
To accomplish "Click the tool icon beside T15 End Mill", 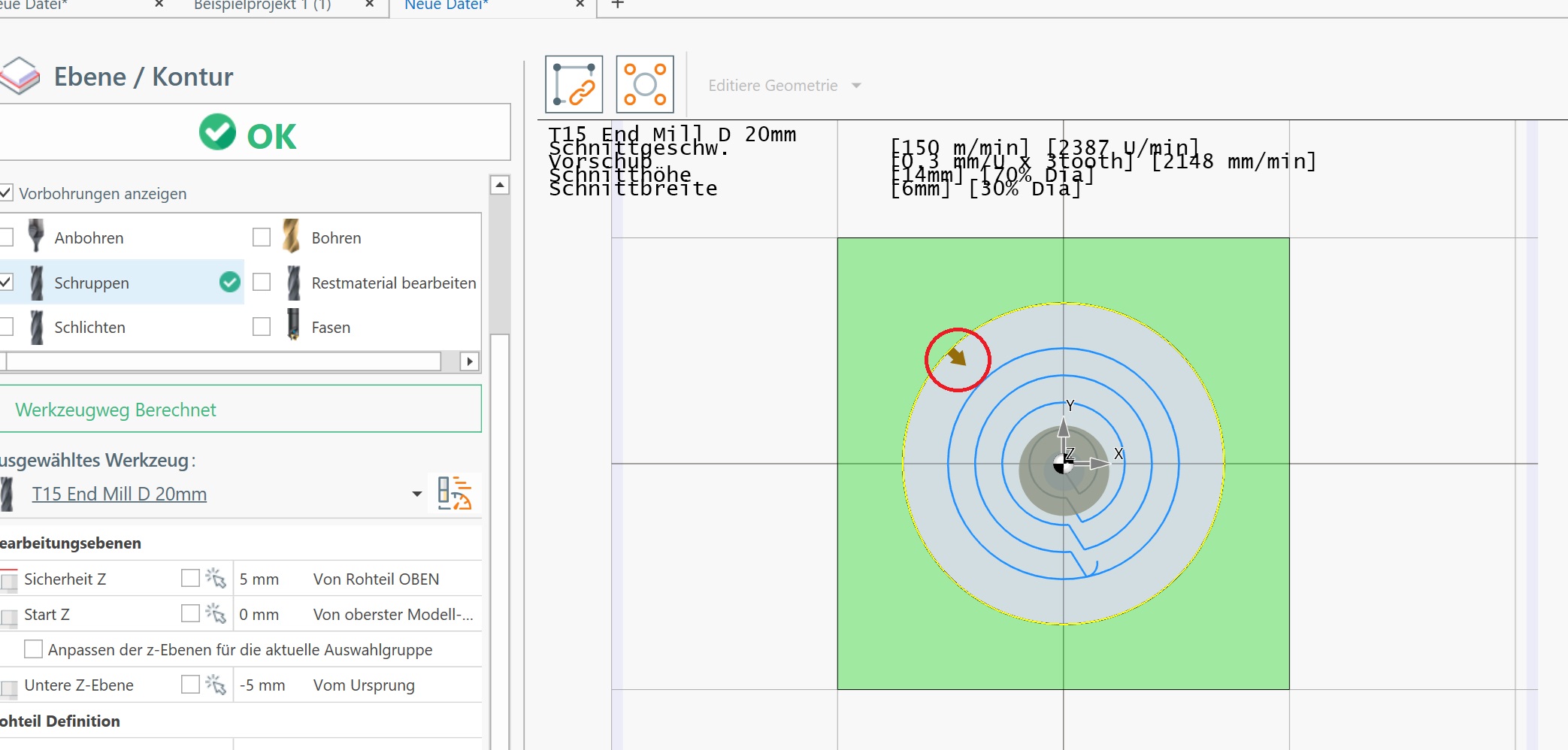I will click(7, 494).
